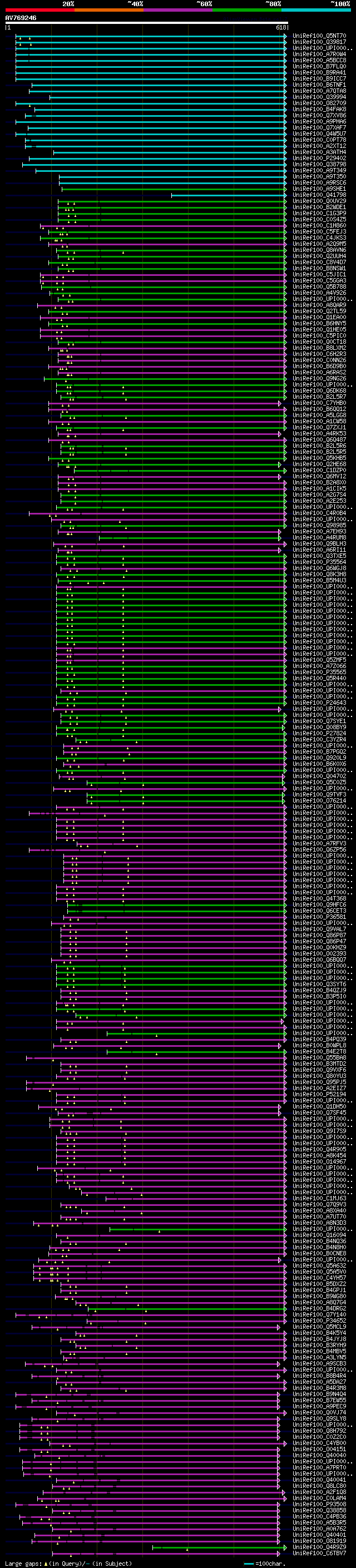356x1568 pixels.
Task: Open UniRef100_Q5KHB5 in hit list
Action: [319, 458]
